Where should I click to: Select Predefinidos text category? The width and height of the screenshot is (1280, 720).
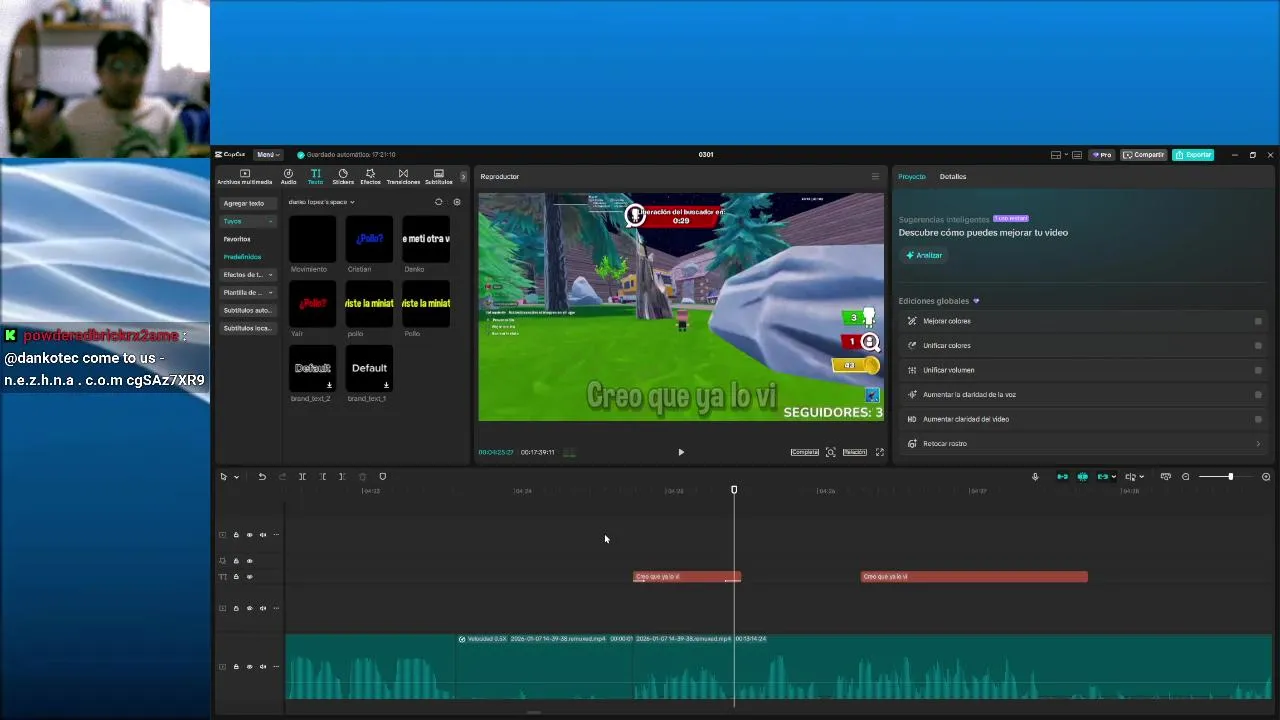(242, 257)
